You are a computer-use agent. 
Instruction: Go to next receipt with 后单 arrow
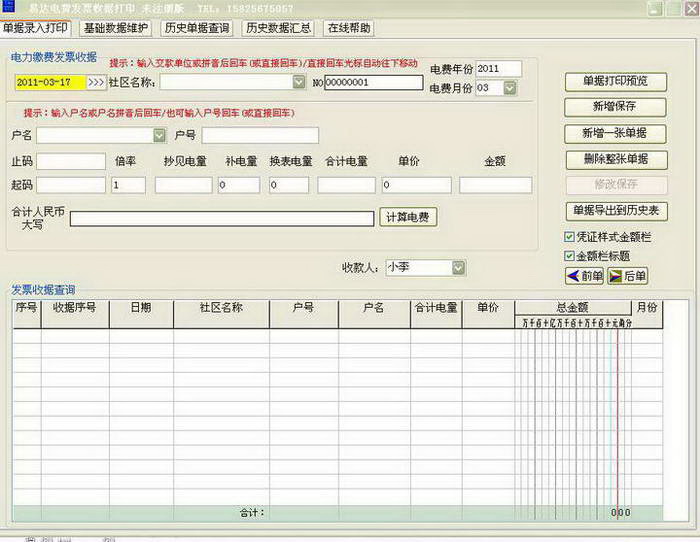(x=628, y=276)
